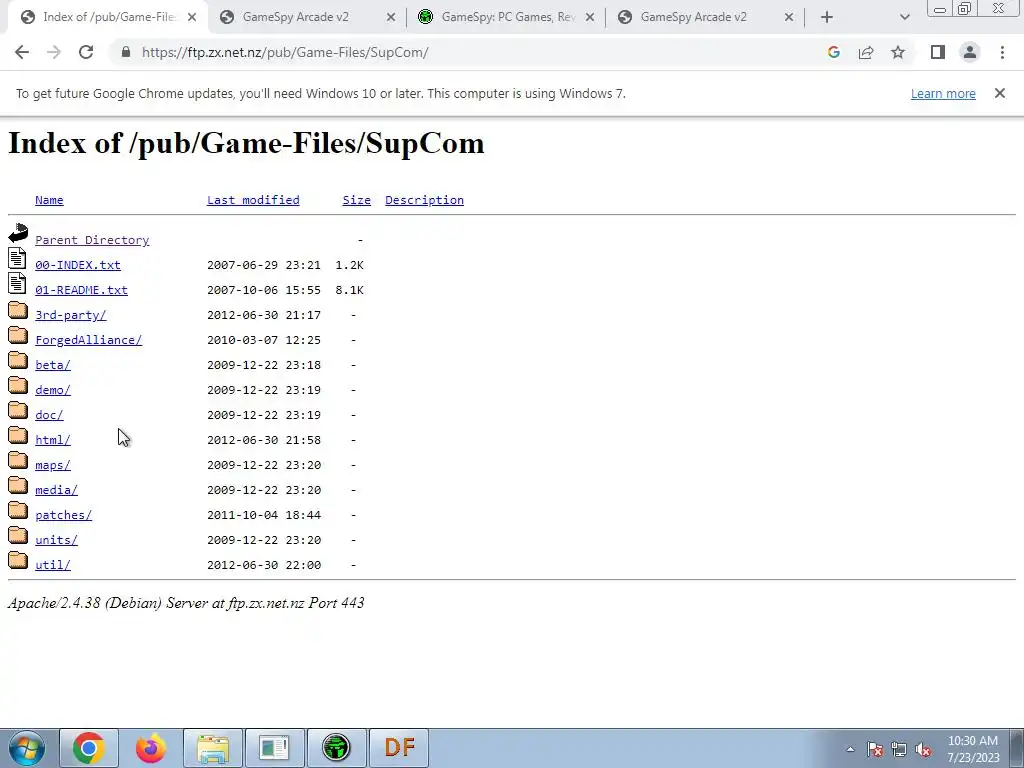Click the folder icon beside maps/
Viewport: 1024px width, 768px height.
coord(18,460)
